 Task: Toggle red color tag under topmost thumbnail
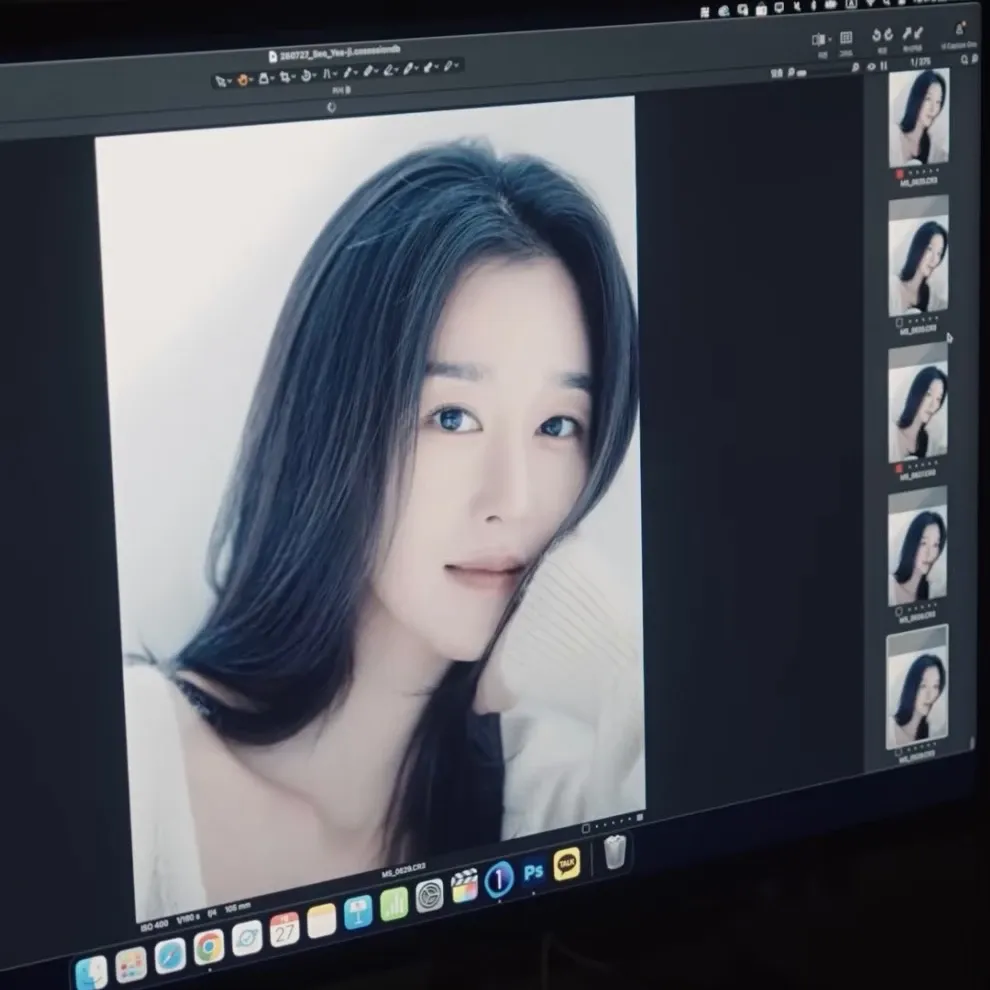pyautogui.click(x=899, y=174)
